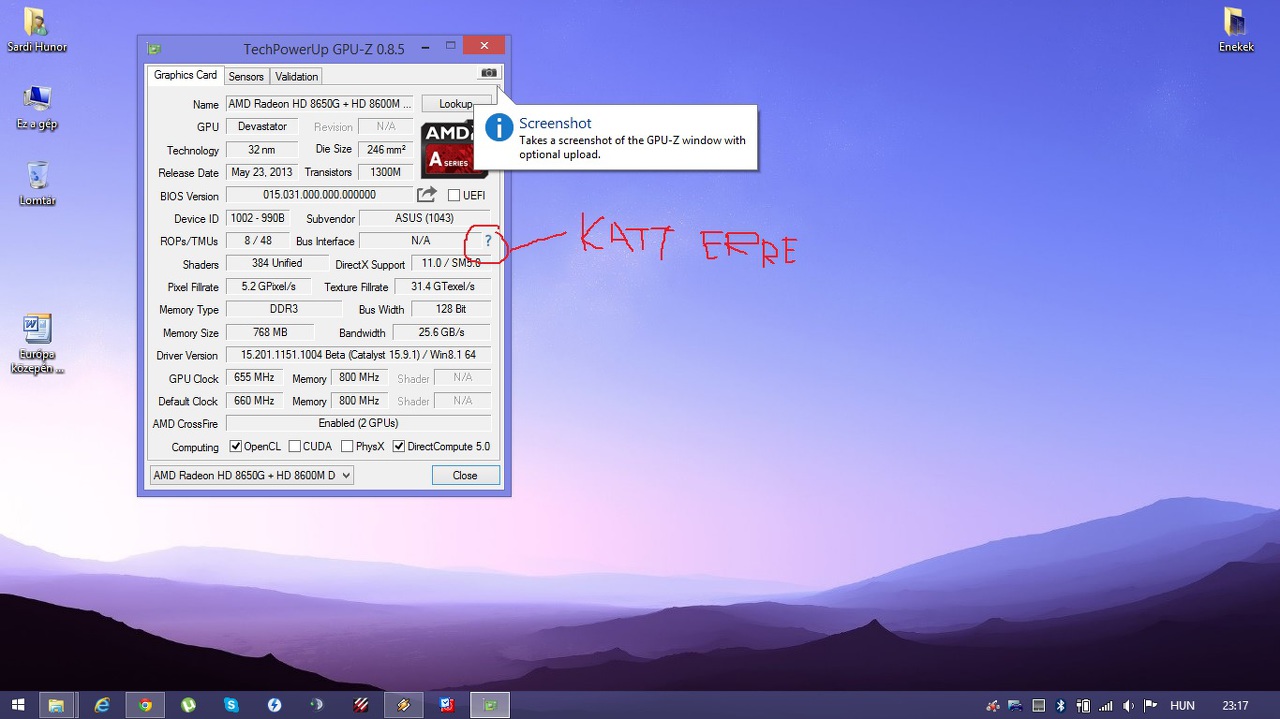Launch Internet Explorer from the taskbar

101,705
